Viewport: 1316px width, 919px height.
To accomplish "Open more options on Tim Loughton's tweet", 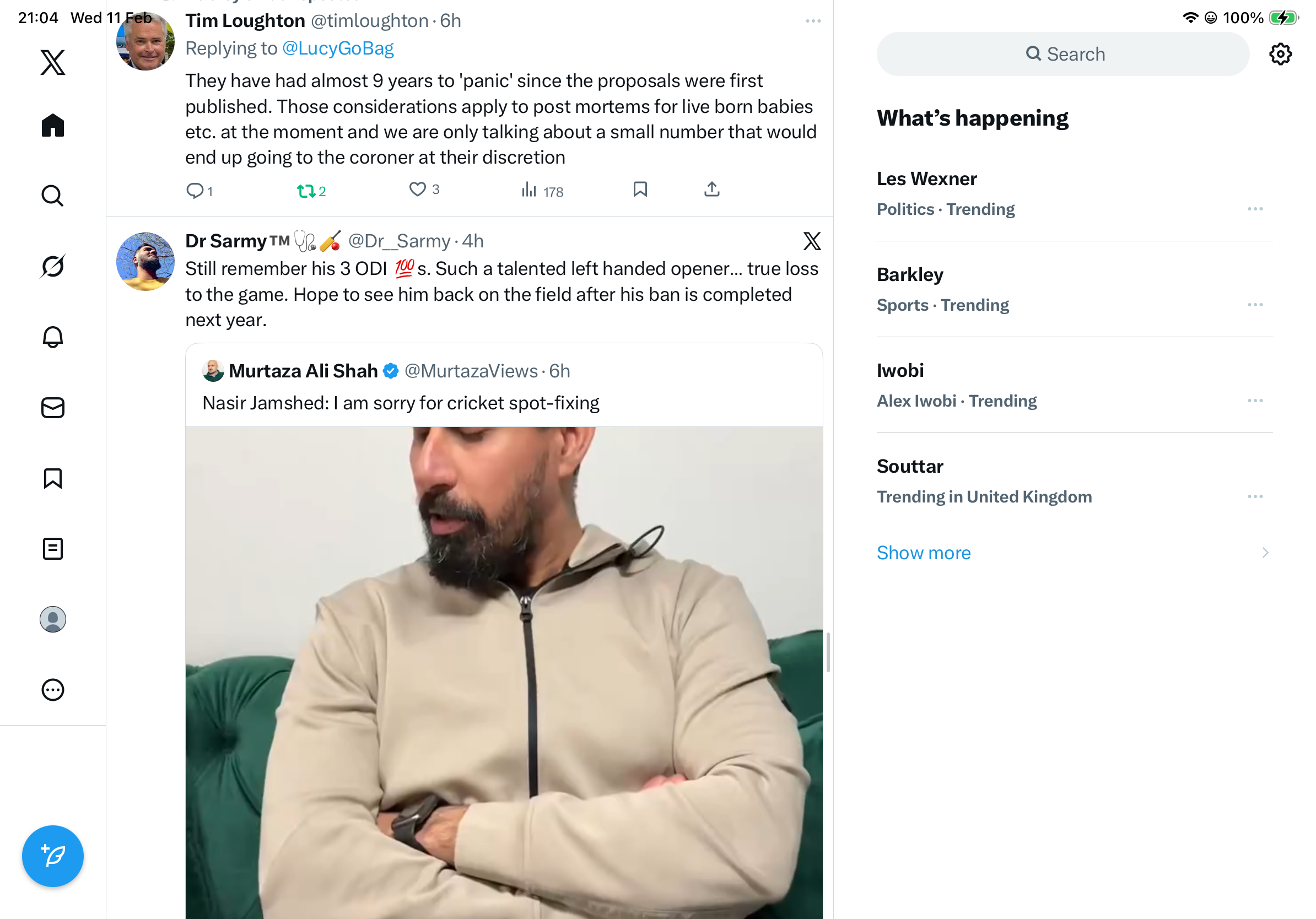I will coord(813,21).
